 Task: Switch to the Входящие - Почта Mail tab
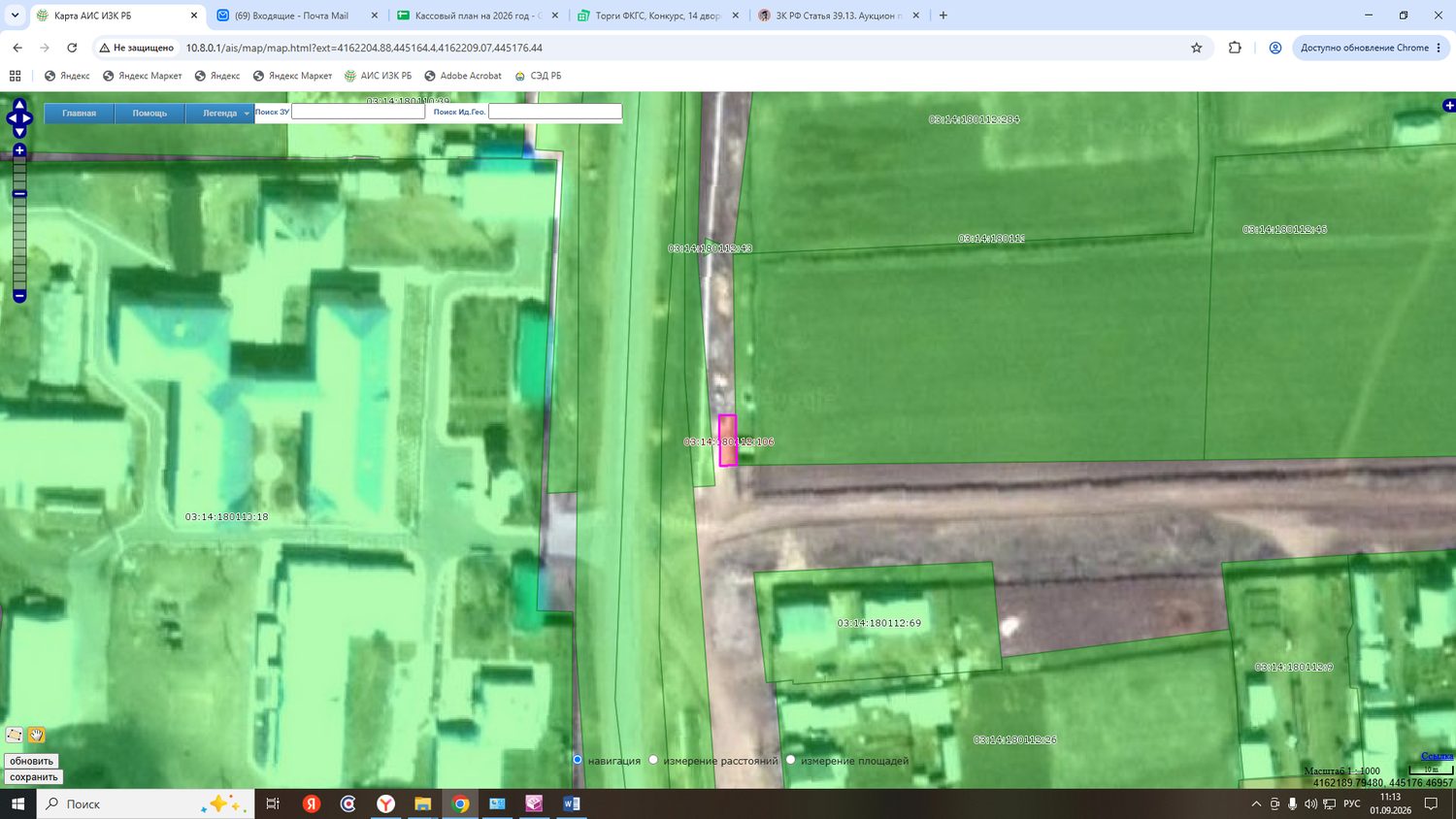[x=297, y=16]
